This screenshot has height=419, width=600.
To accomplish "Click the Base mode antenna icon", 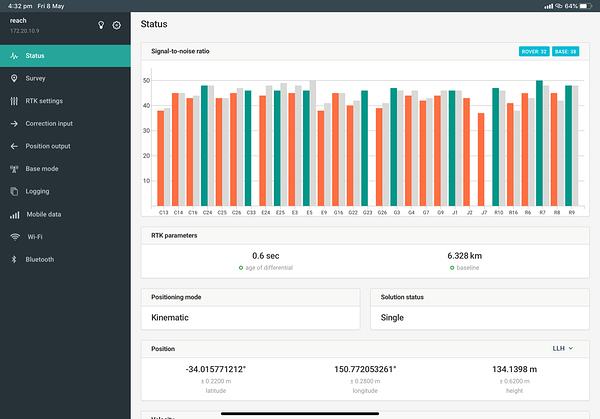I will 14,169.
